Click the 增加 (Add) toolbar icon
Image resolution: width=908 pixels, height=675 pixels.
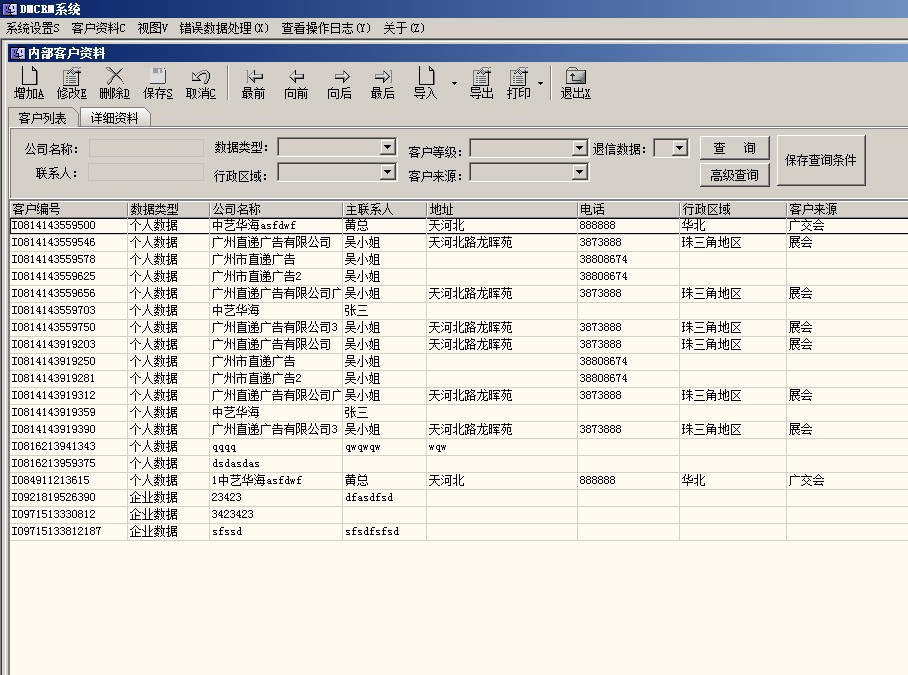tap(29, 83)
